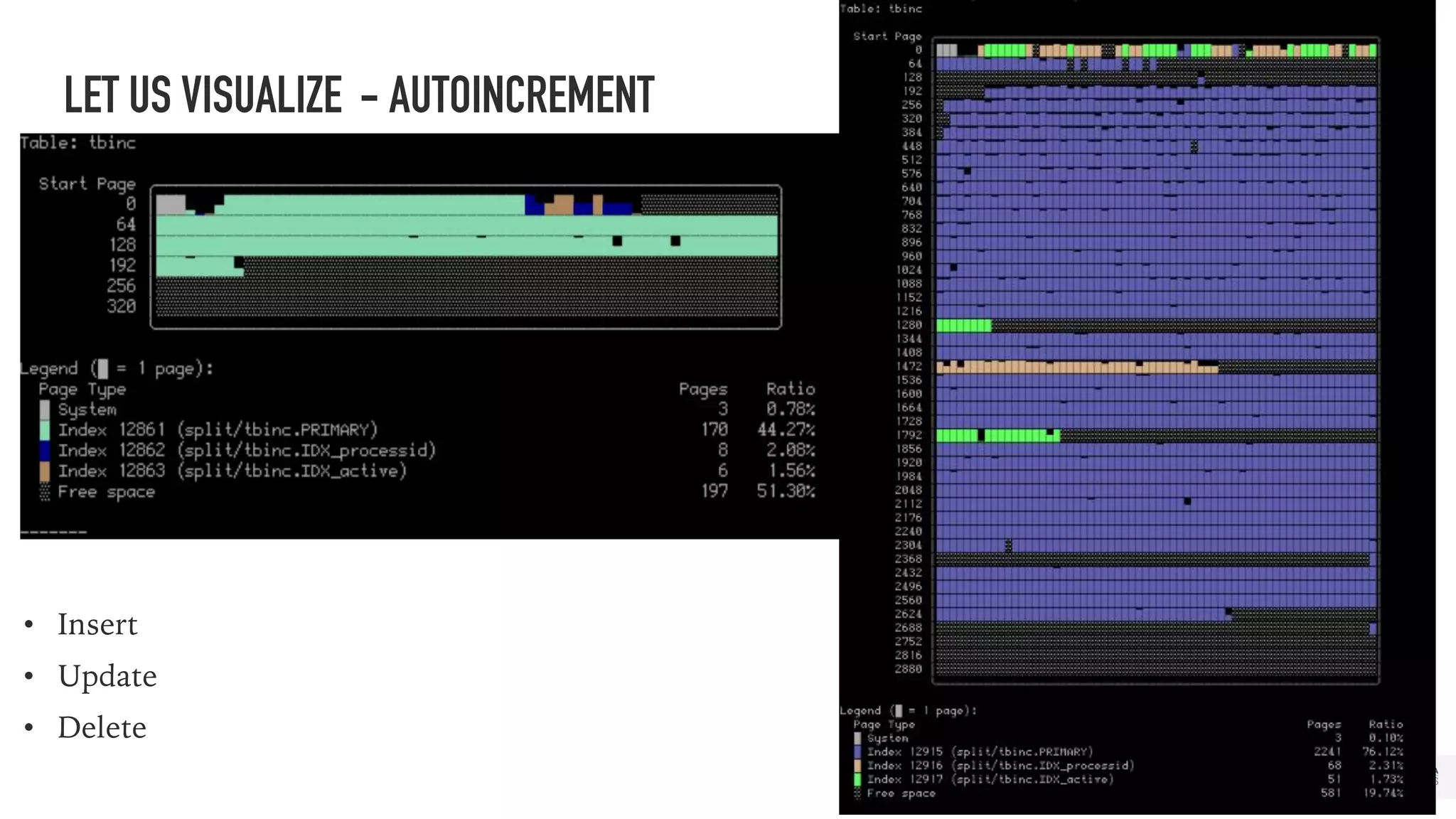Click row label '320' in left chart
The width and height of the screenshot is (1456, 819).
pos(122,306)
